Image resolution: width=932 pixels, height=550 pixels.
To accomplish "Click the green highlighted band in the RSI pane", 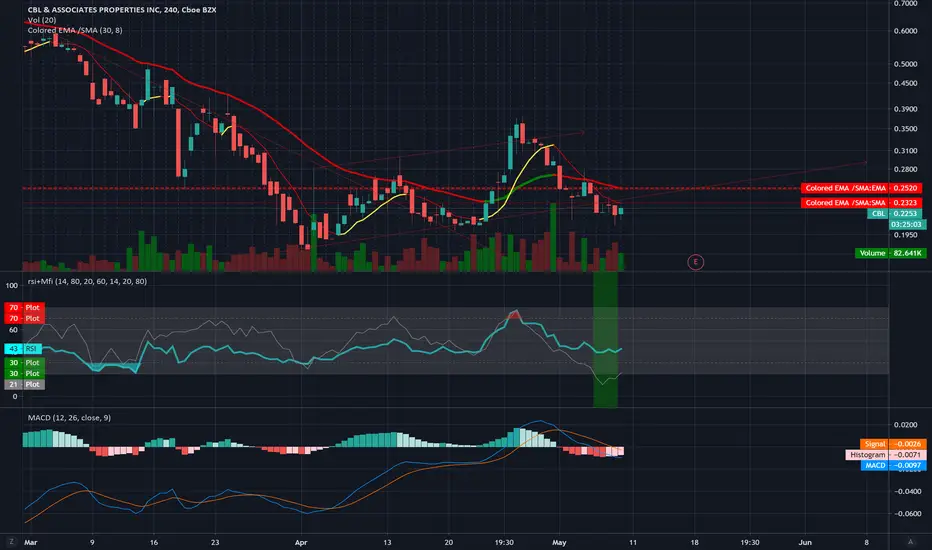I will click(605, 340).
